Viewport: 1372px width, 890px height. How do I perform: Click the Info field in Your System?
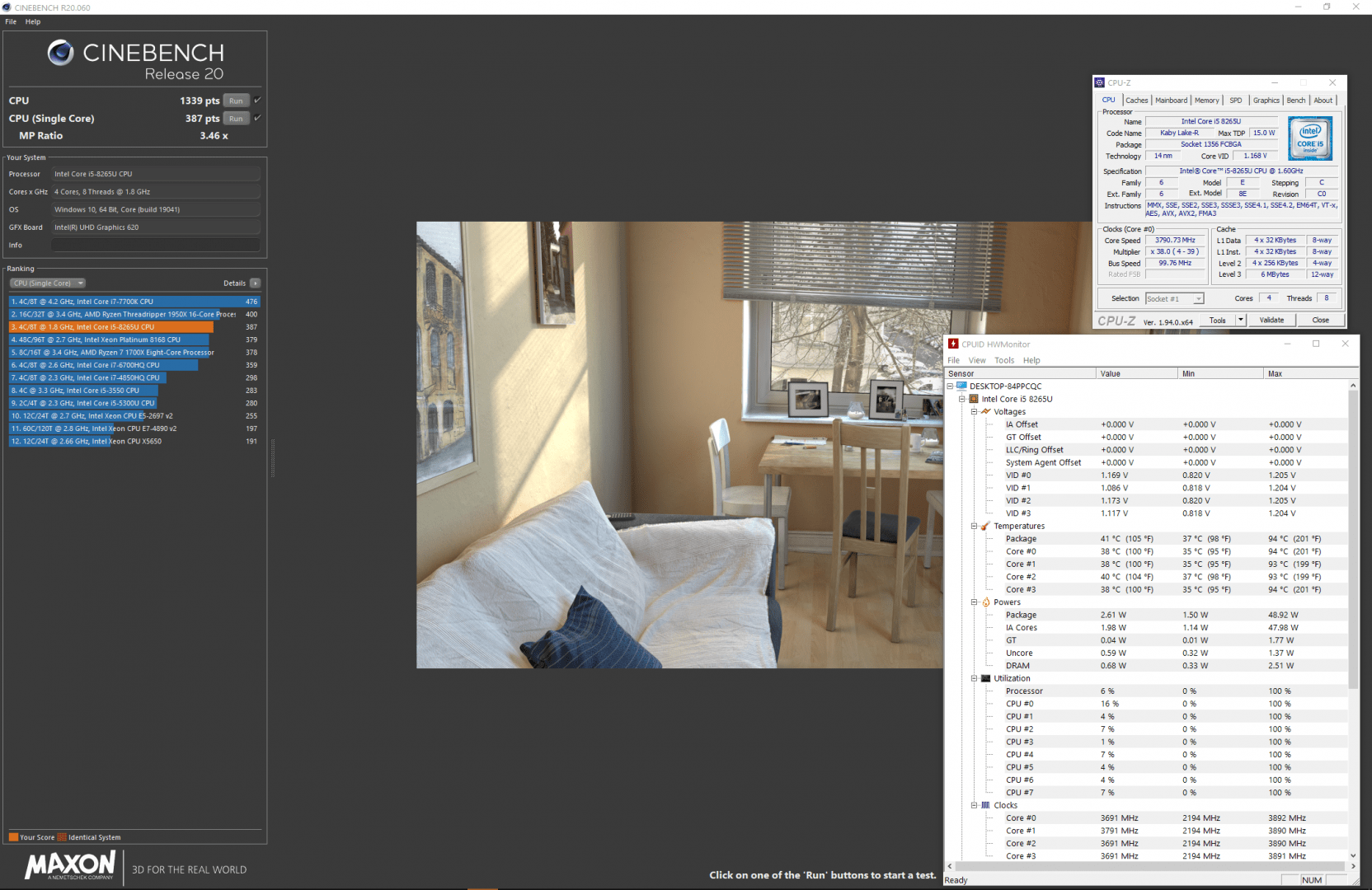pyautogui.click(x=156, y=245)
